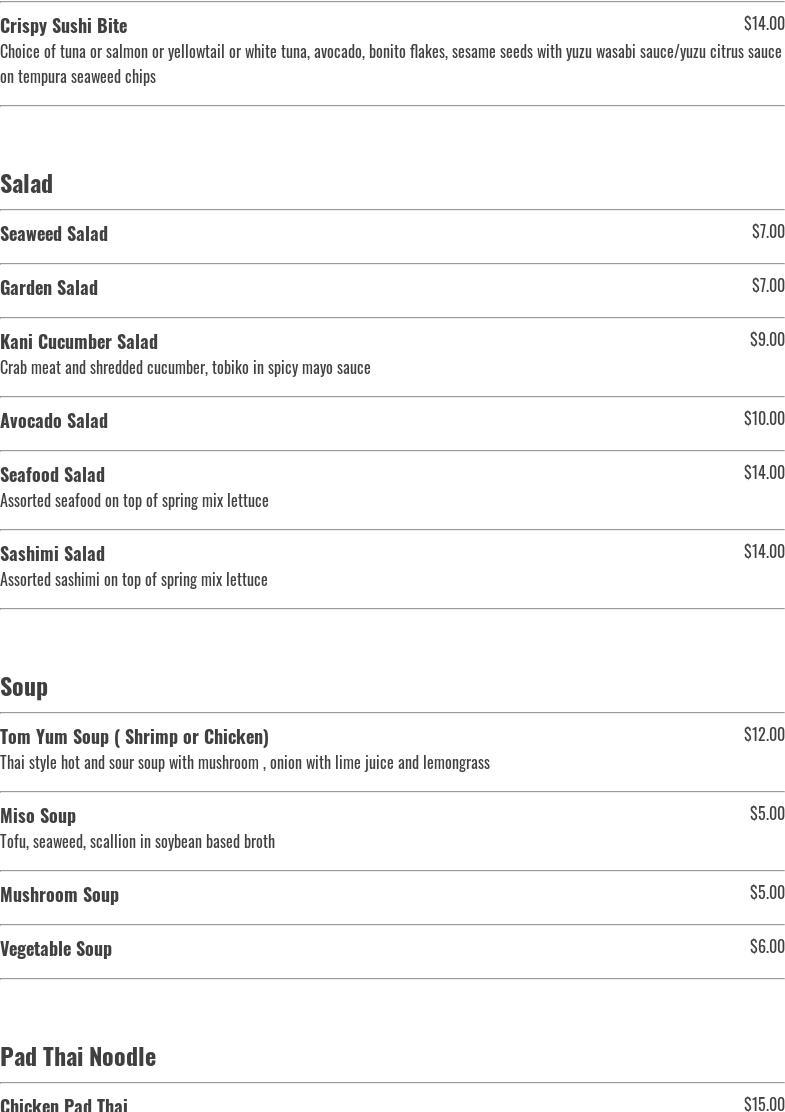Click the Chicken Pad Thai item
Screen dimensions: 785x1112
pos(64,1104)
